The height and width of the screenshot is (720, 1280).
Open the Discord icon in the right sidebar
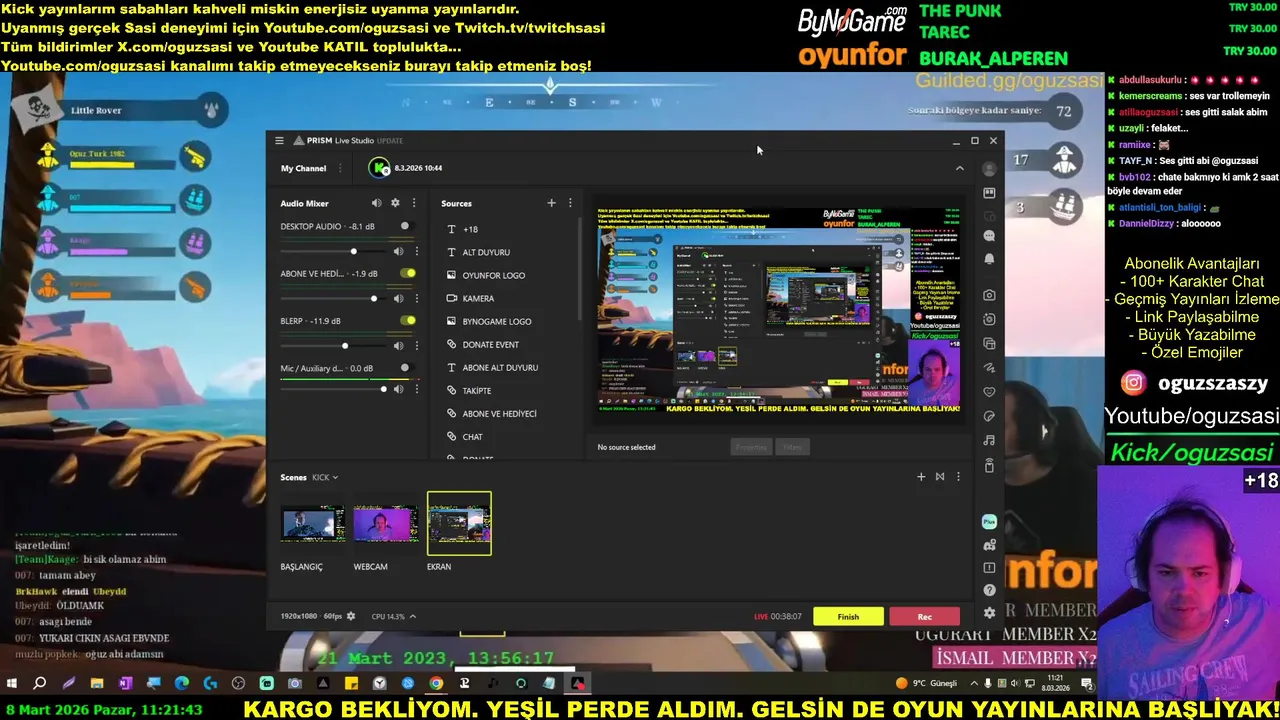click(989, 545)
